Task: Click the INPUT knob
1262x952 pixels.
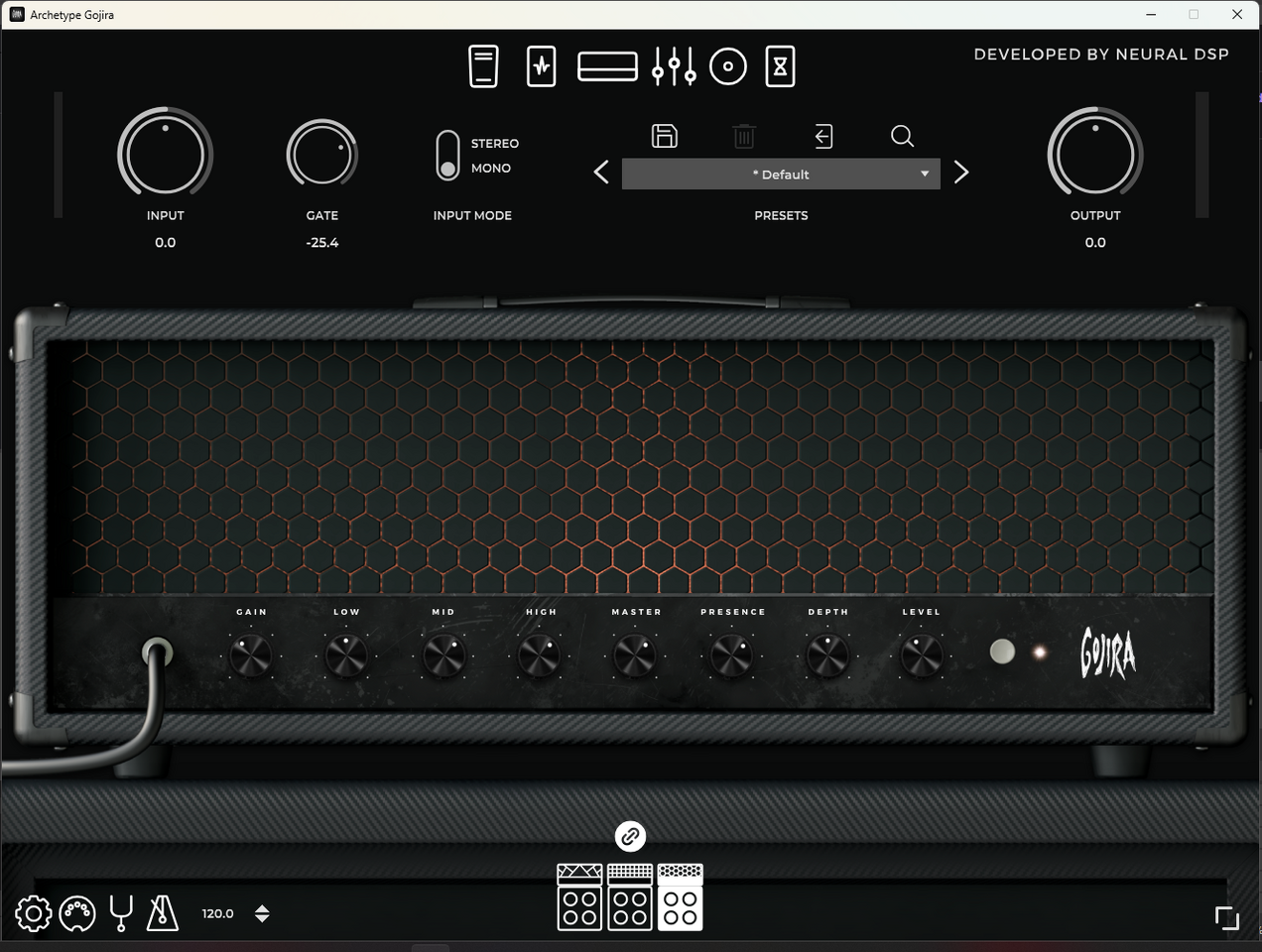Action: (x=165, y=155)
